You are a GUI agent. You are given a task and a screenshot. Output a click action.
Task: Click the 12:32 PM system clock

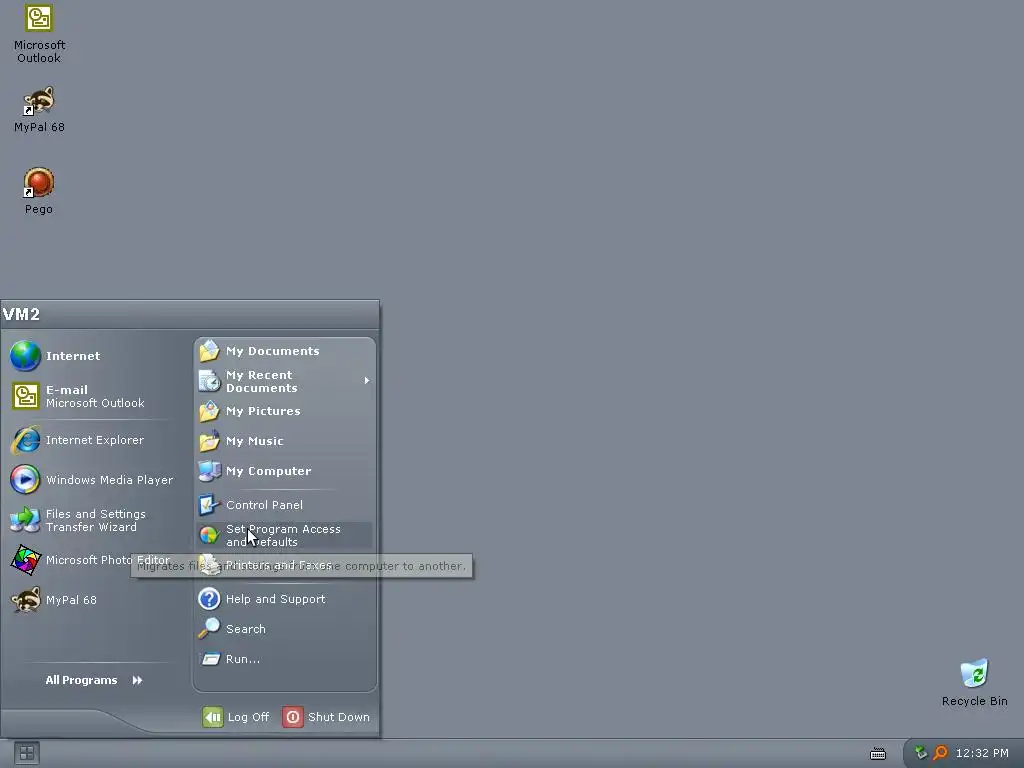coord(982,753)
